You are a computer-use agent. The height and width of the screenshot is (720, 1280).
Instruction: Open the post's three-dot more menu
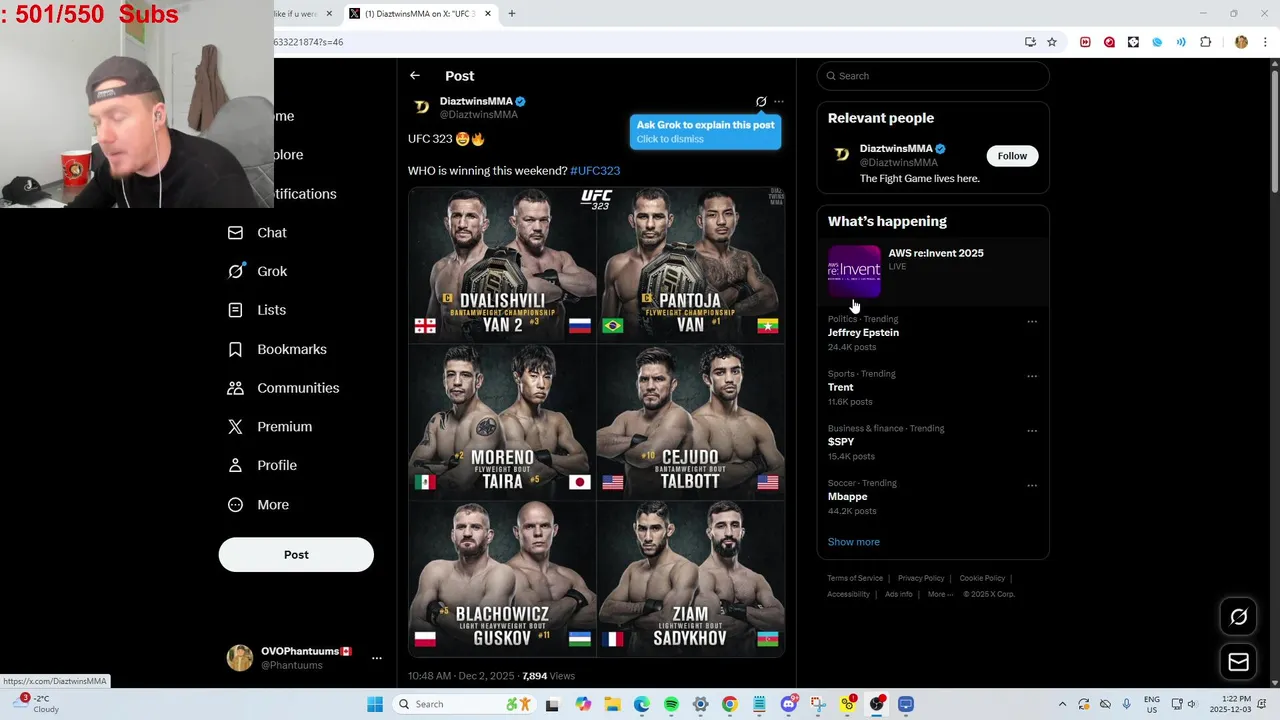coord(779,102)
